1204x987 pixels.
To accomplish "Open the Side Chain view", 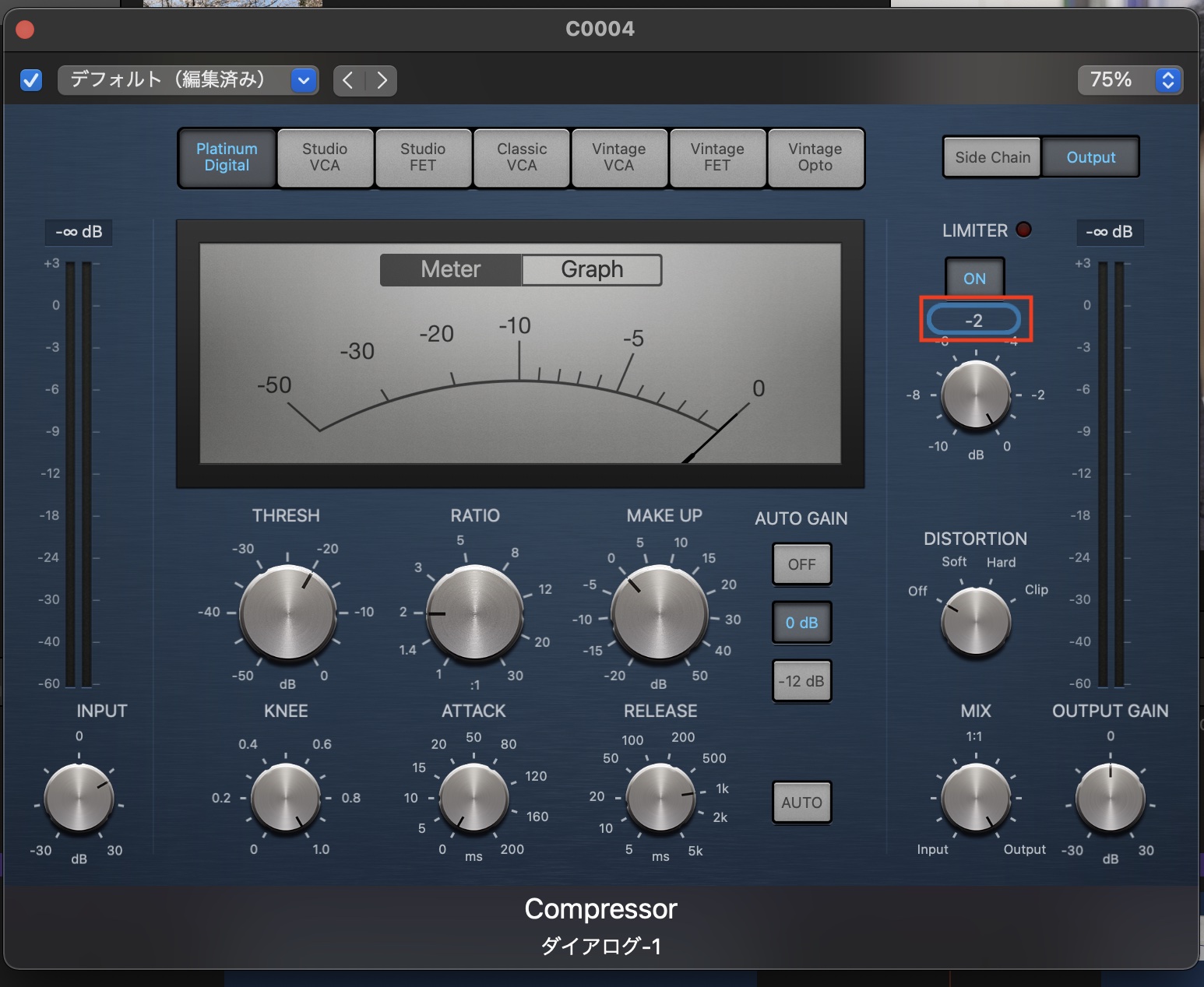I will (x=992, y=157).
